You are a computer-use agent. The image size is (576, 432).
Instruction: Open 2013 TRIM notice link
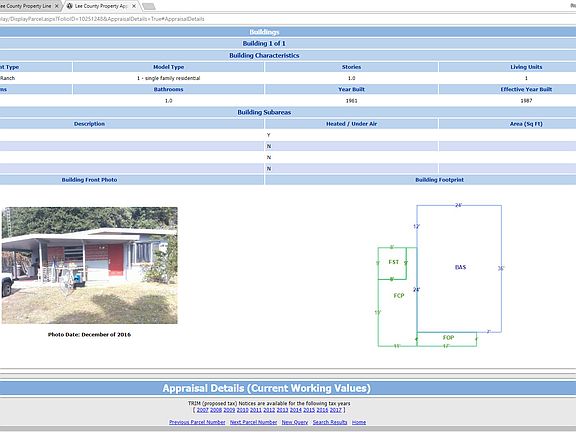tap(282, 410)
